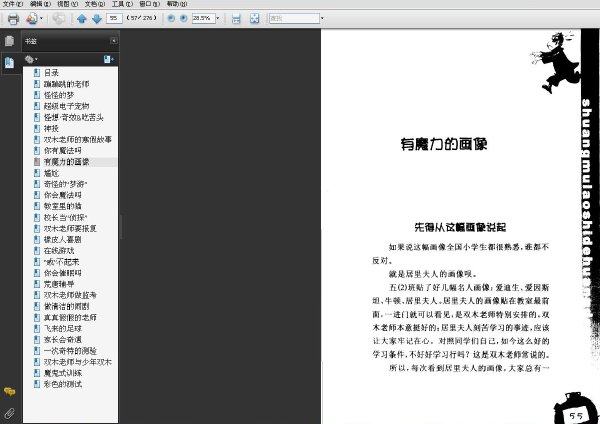Open the bookmark options gear dropdown
The height and width of the screenshot is (424, 600).
(31, 59)
